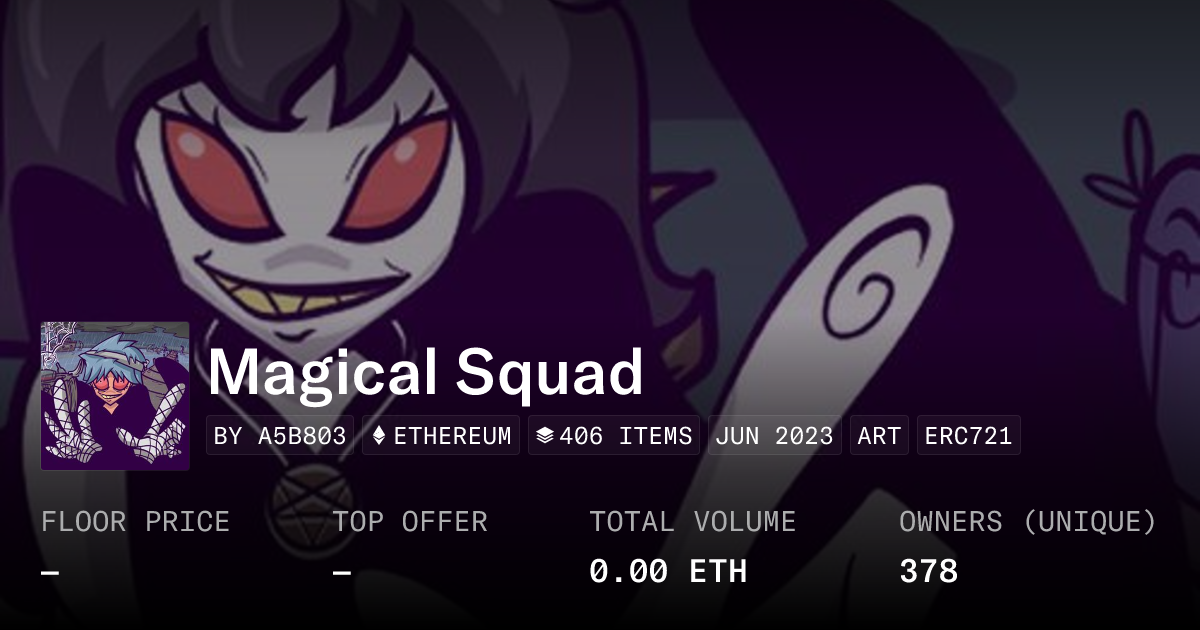Screen dimensions: 1200x630
Task: Click the ERC721 token standard tag
Action: coord(968,436)
